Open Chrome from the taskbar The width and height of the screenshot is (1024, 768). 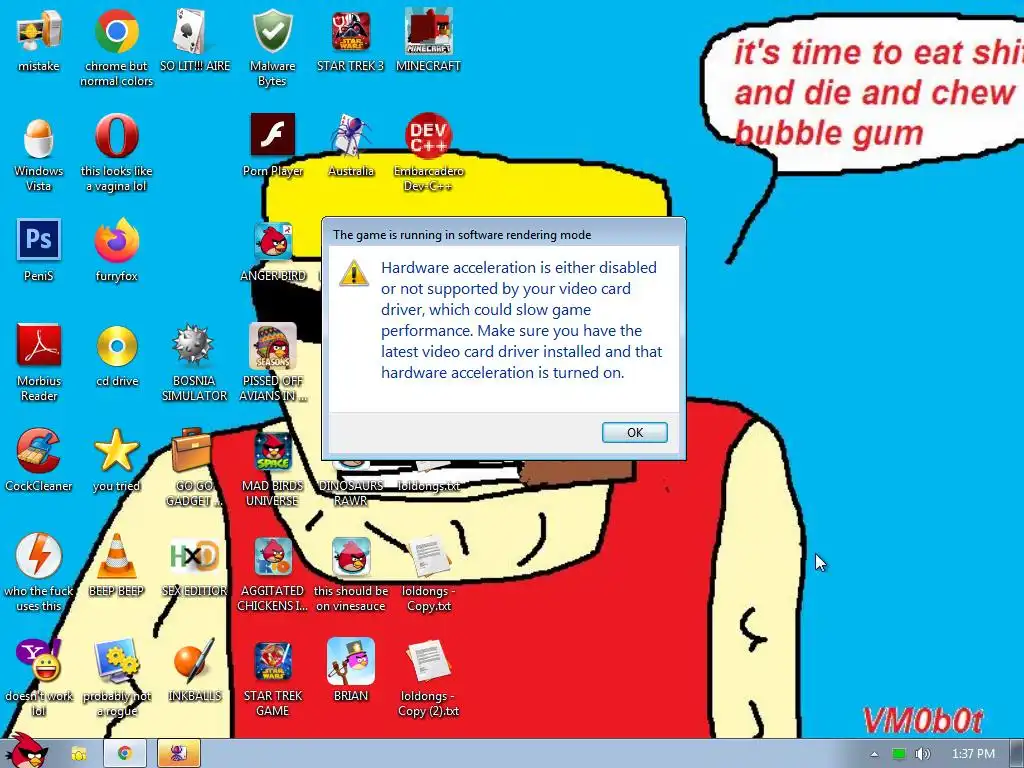click(125, 754)
